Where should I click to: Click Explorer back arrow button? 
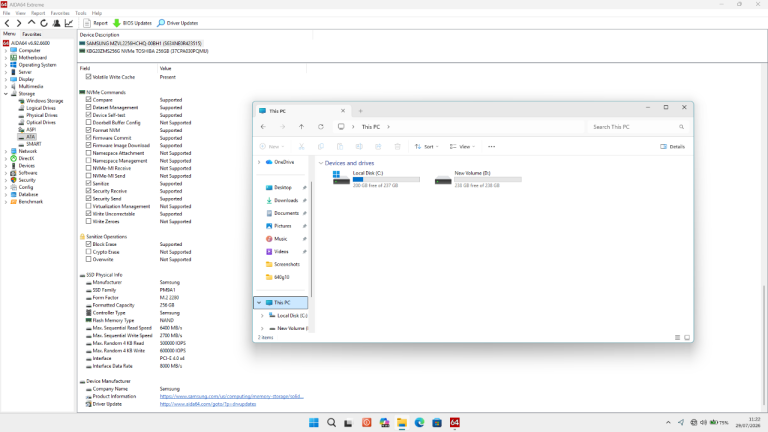(264, 127)
